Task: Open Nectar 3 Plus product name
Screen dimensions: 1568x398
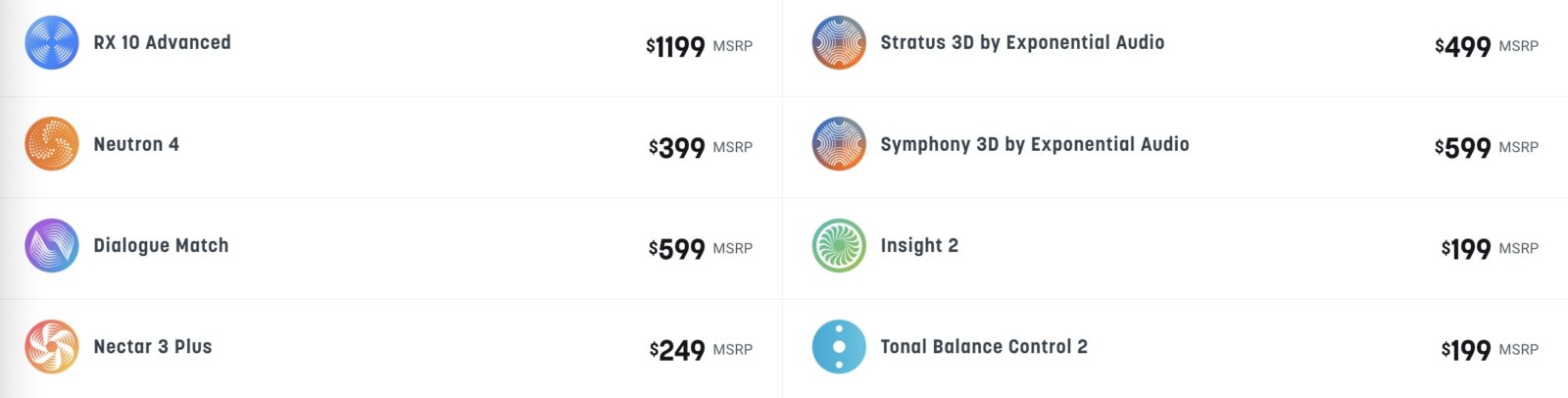Action: (152, 346)
